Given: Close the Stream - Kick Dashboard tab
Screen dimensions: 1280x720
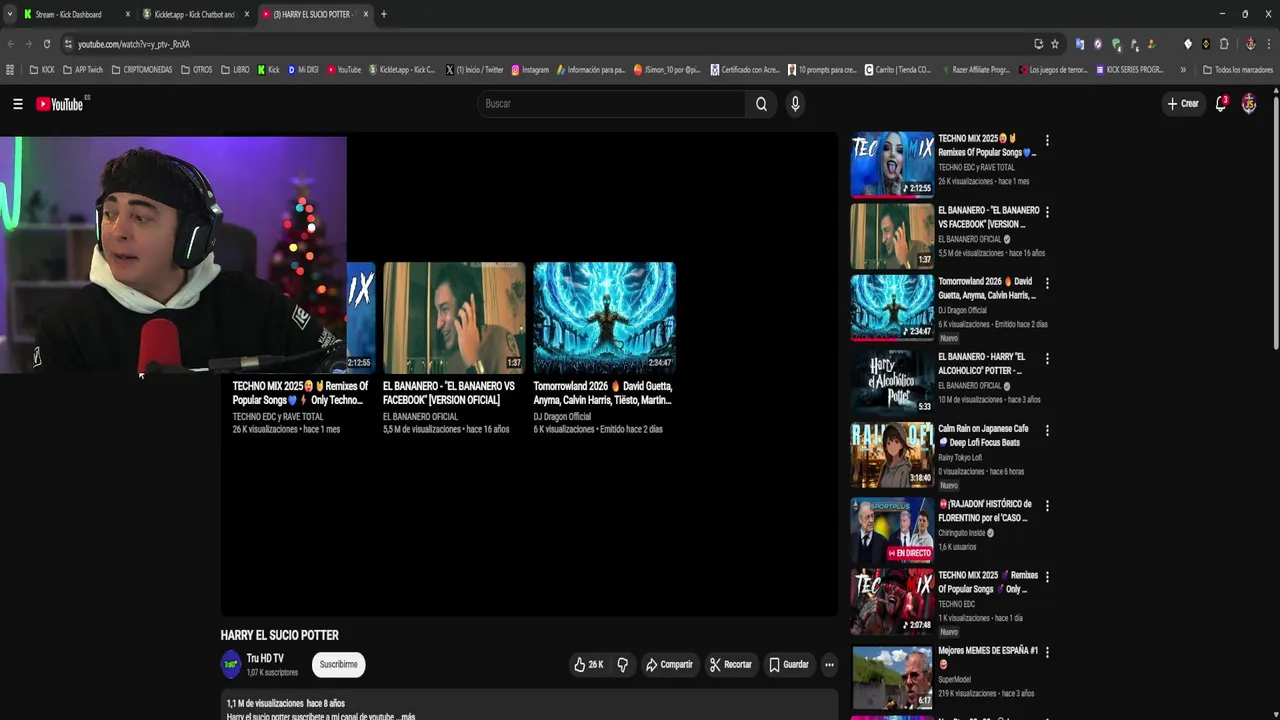Looking at the screenshot, I should [128, 14].
